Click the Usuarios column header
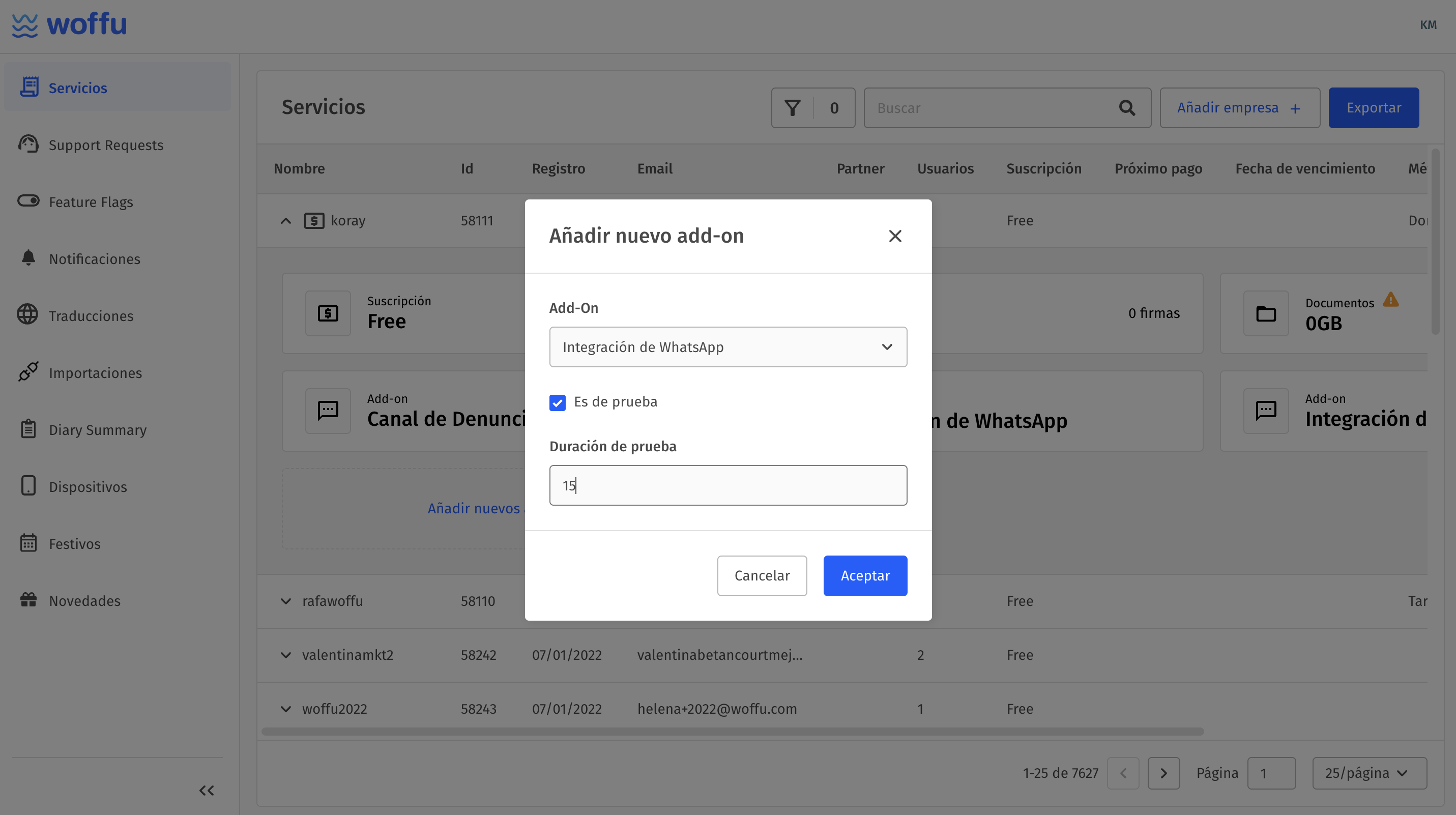This screenshot has width=1456, height=815. click(945, 168)
